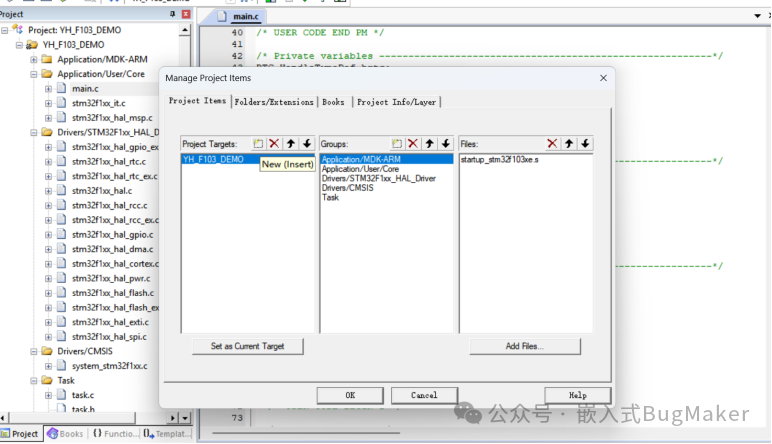Create a new group in Groups list

point(396,144)
